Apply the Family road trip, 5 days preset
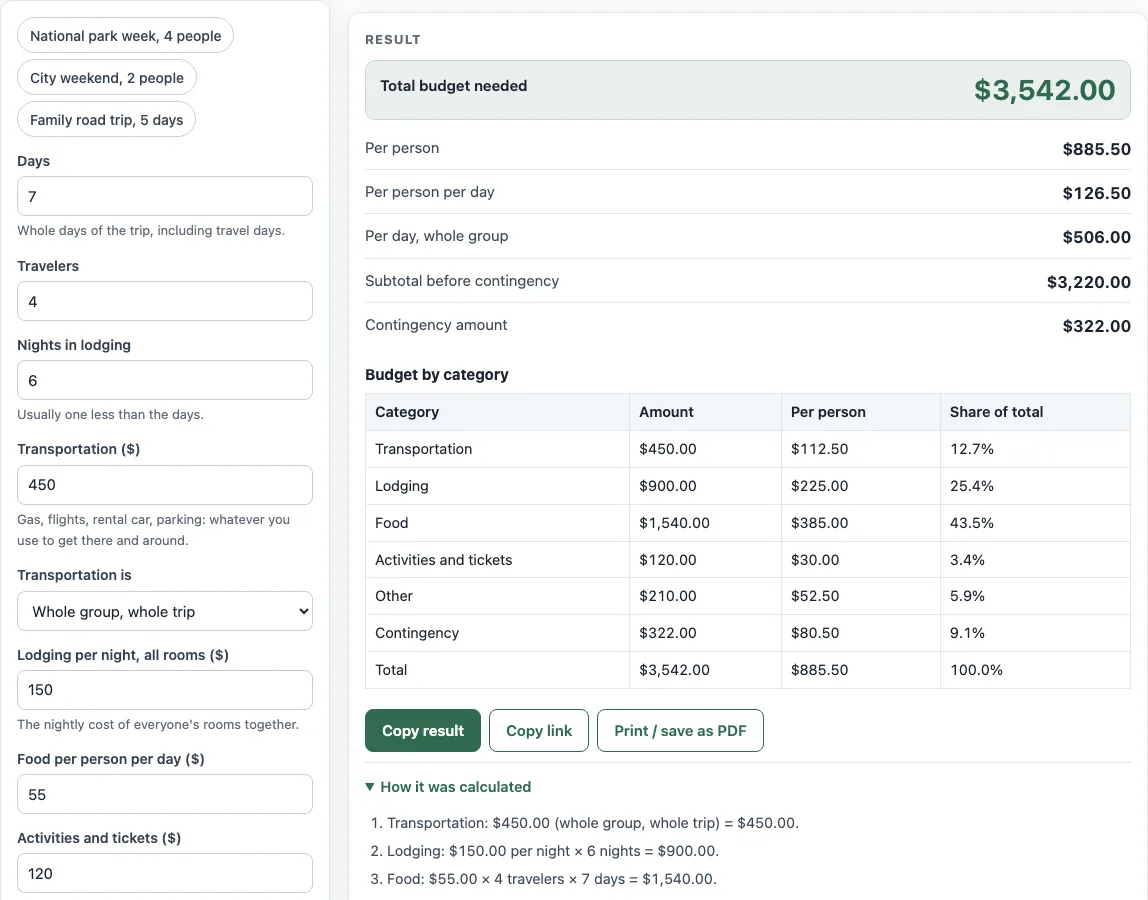This screenshot has width=1148, height=900. pyautogui.click(x=106, y=119)
